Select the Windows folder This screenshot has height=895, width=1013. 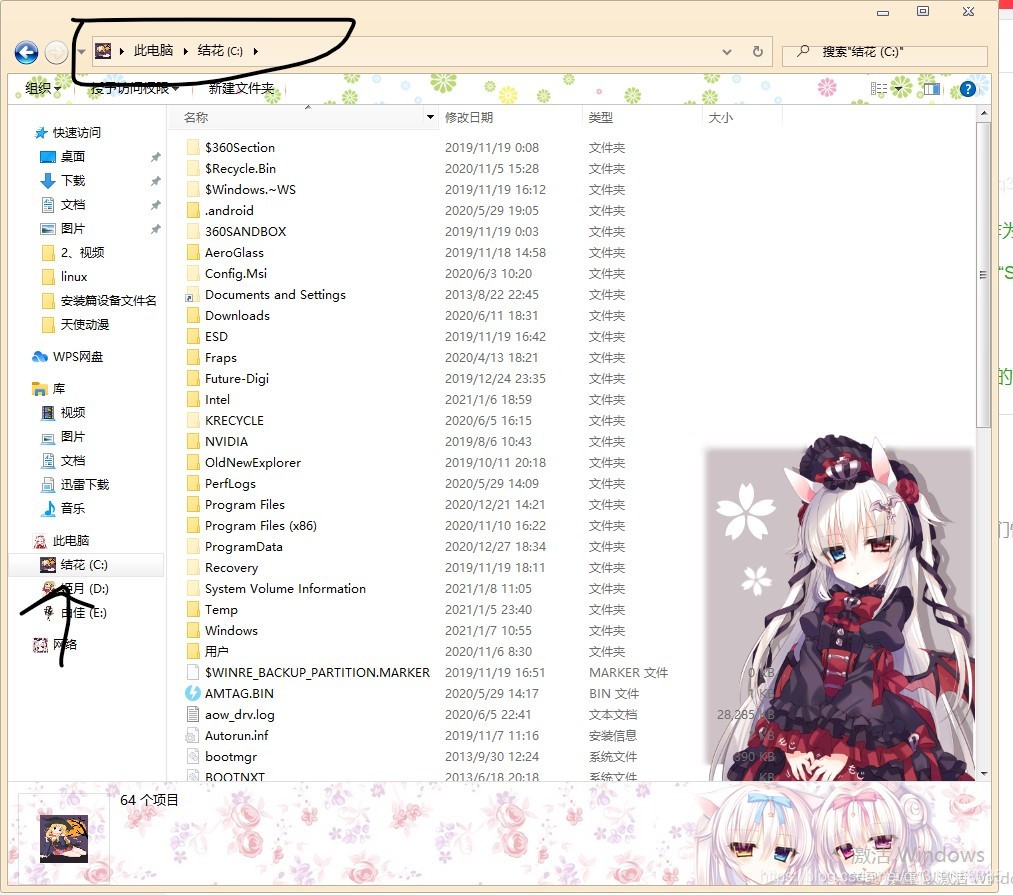[x=231, y=631]
